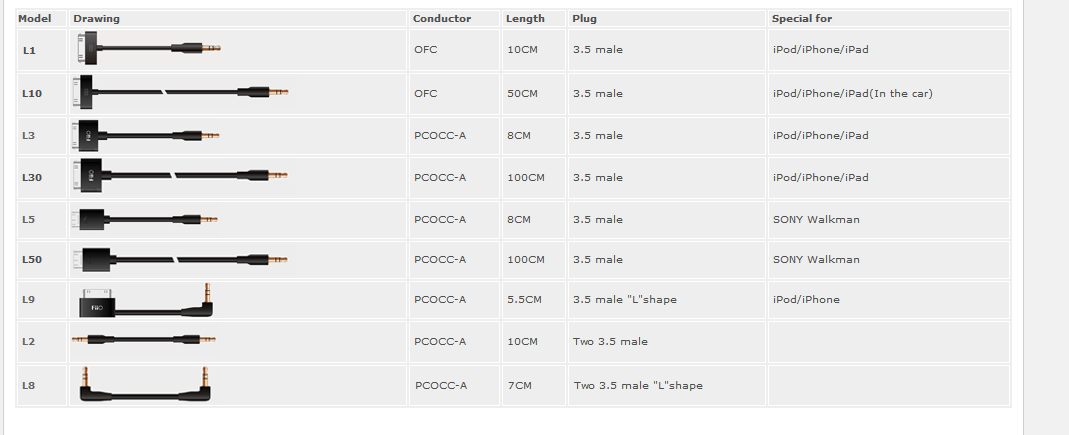The image size is (1069, 435).
Task: Select the L5 Sony Walkman cable image
Action: (x=145, y=220)
